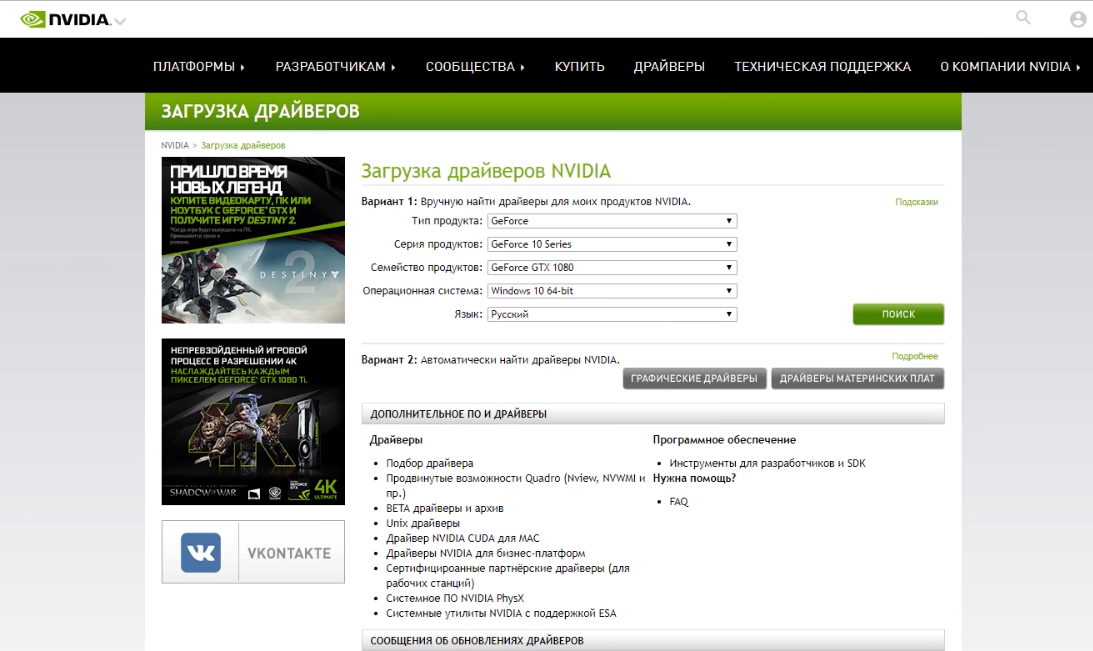Open Продвинутые возможности Quadro link
Viewport: 1093px width, 651px height.
(516, 486)
